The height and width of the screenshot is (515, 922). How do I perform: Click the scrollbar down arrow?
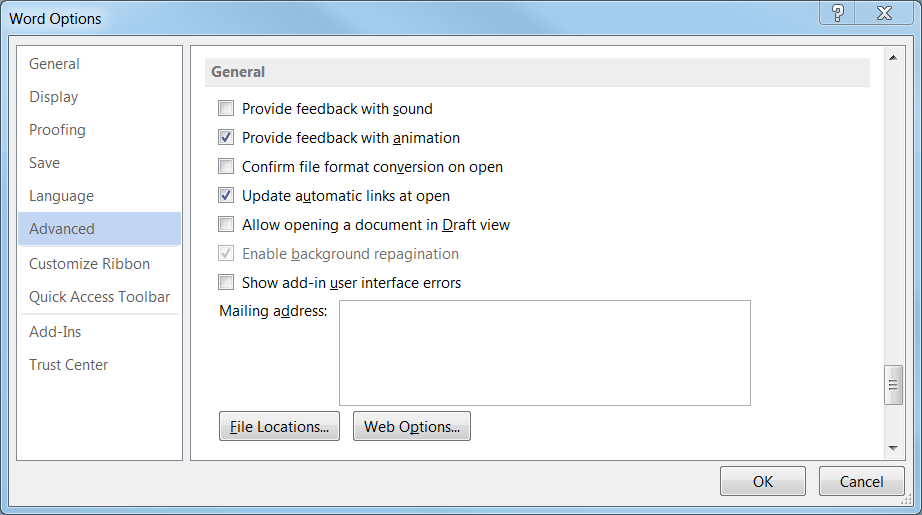click(893, 448)
